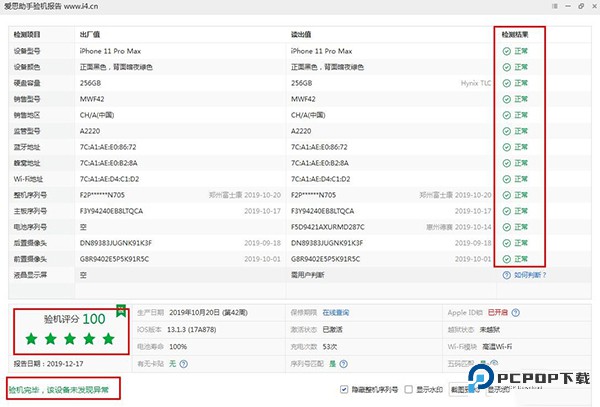Image resolution: width=600 pixels, height=407 pixels.
Task: Click the green check icon in 销售型号 row
Action: click(507, 99)
